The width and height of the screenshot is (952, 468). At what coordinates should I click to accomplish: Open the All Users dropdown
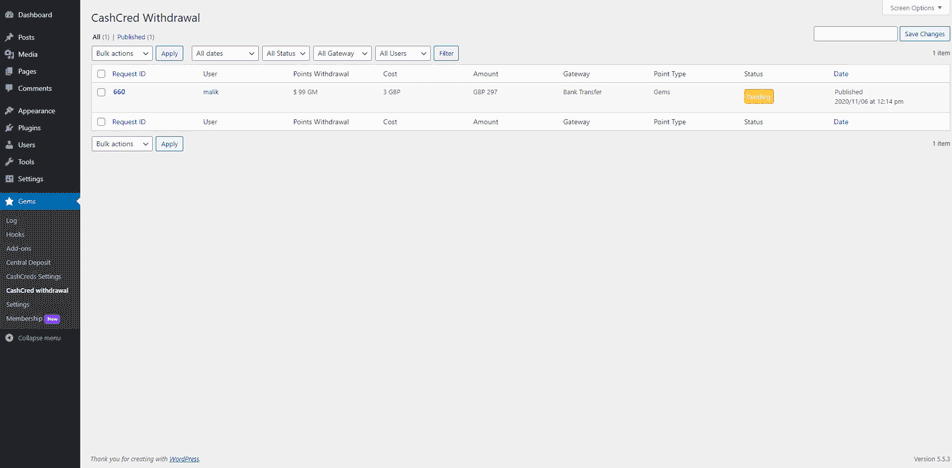[403, 53]
